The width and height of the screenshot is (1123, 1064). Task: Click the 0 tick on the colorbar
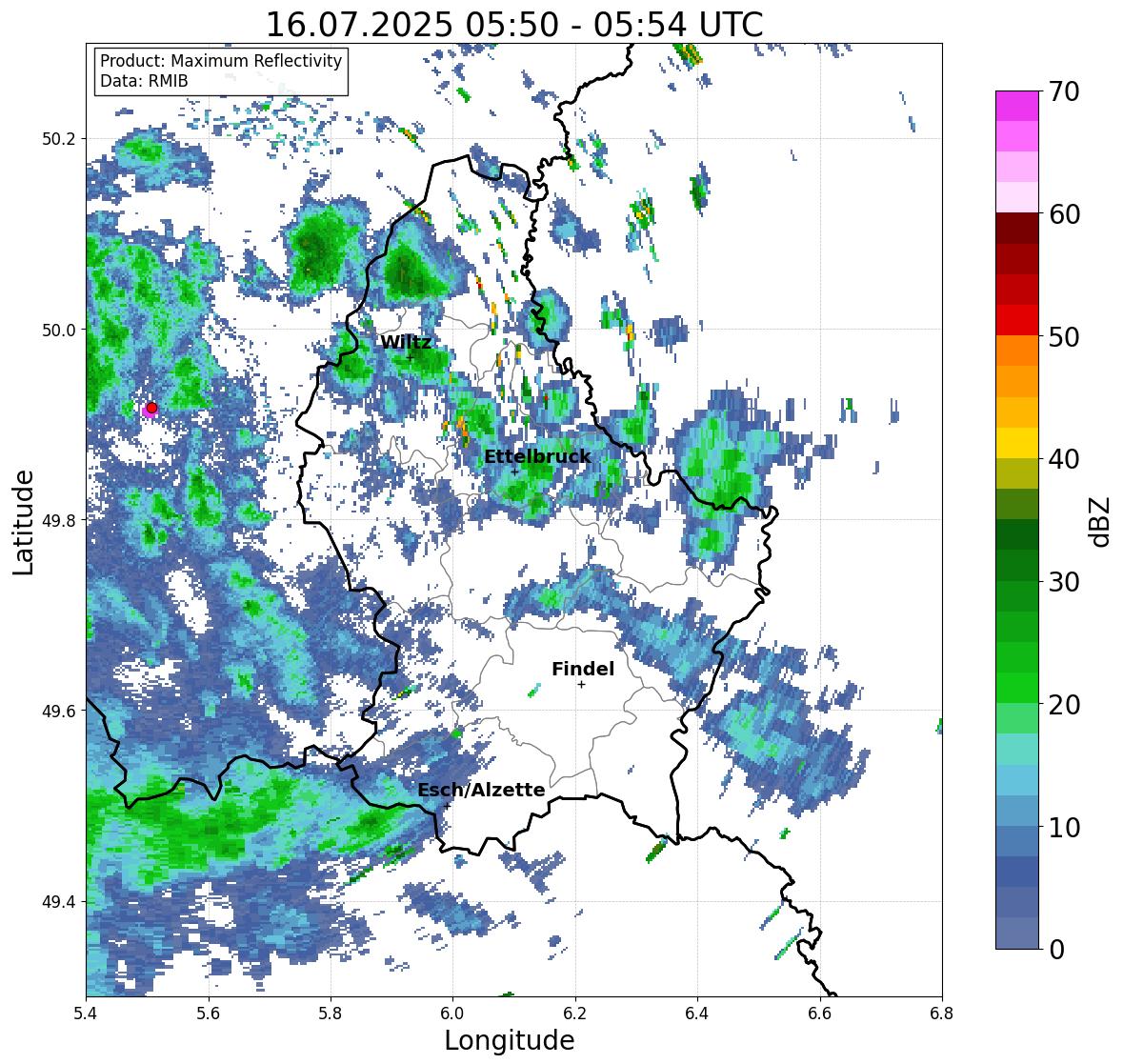pyautogui.click(x=1056, y=950)
